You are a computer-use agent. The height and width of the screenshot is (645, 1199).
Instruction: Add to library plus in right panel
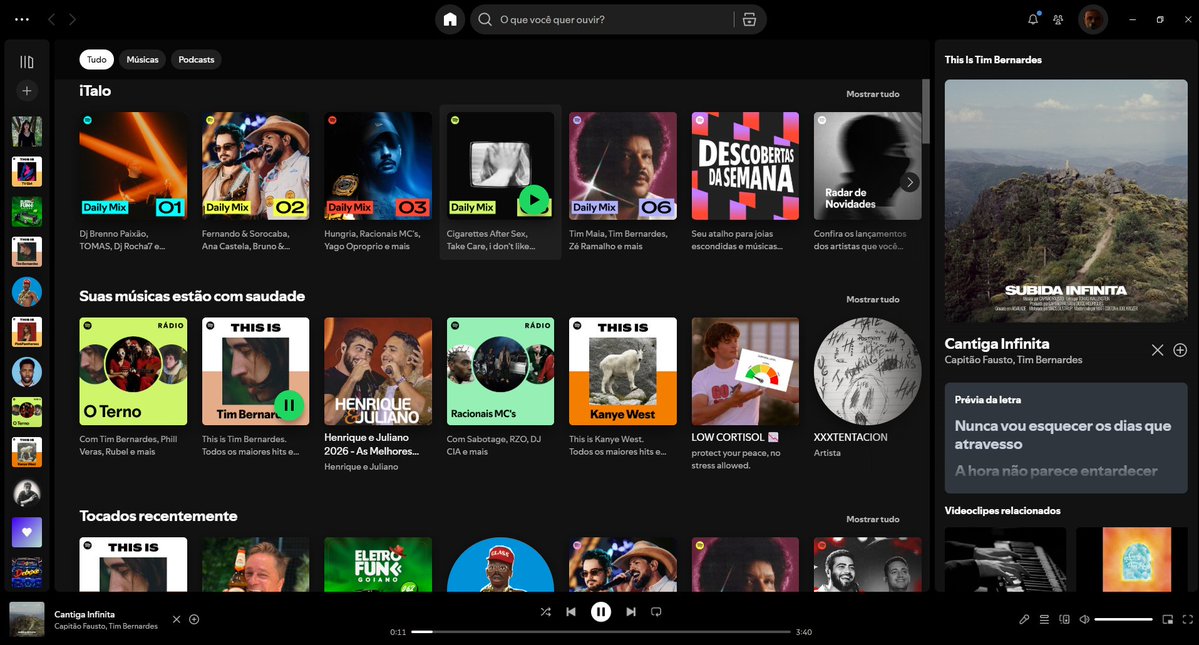tap(1180, 350)
